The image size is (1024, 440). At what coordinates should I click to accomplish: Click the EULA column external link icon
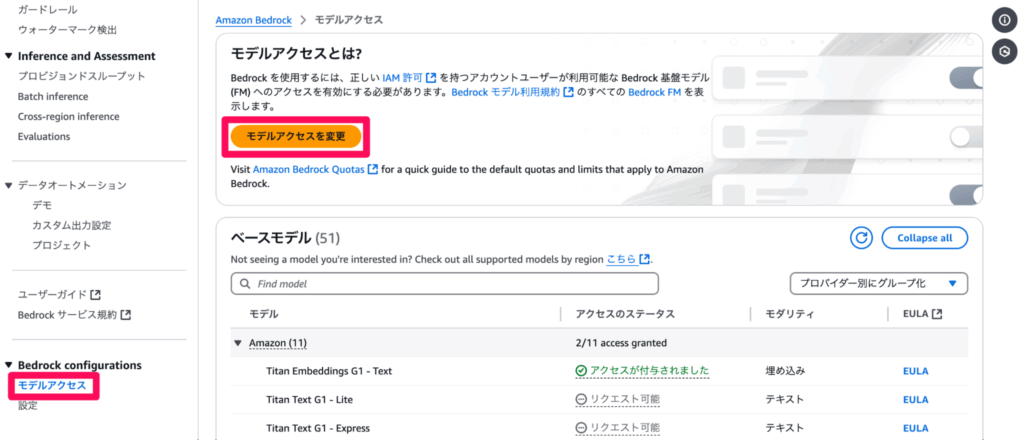(x=937, y=314)
